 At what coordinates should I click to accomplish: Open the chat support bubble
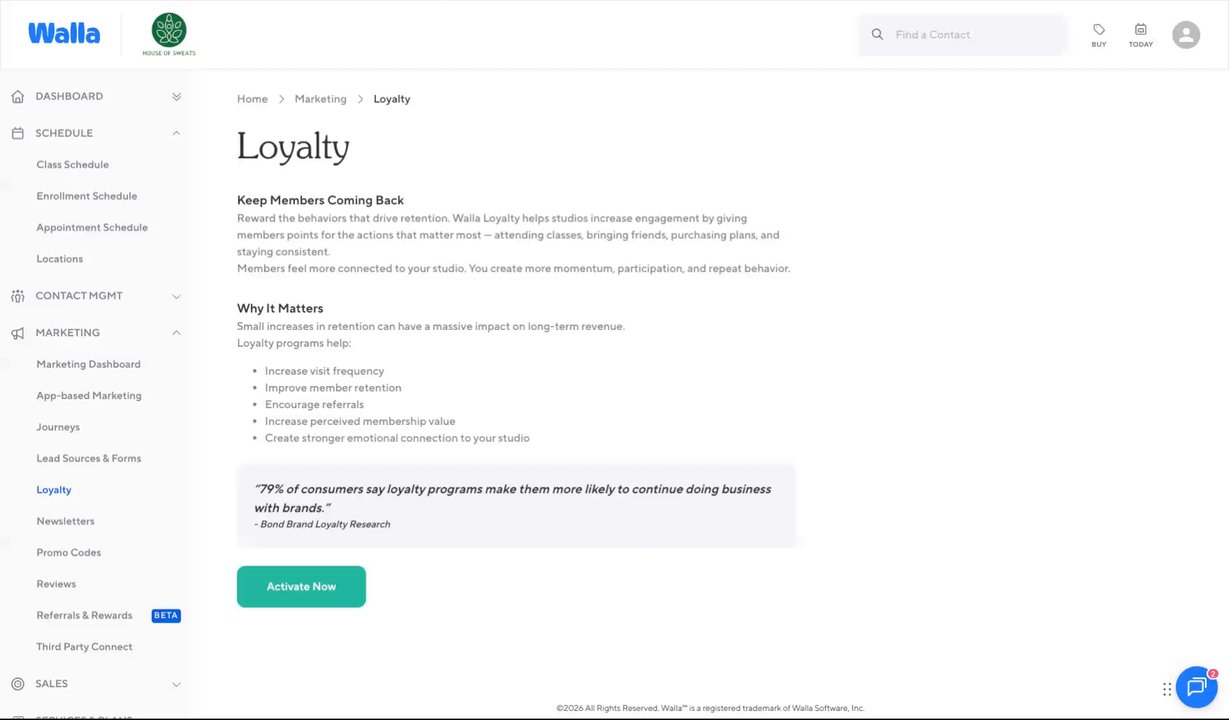coord(1196,686)
